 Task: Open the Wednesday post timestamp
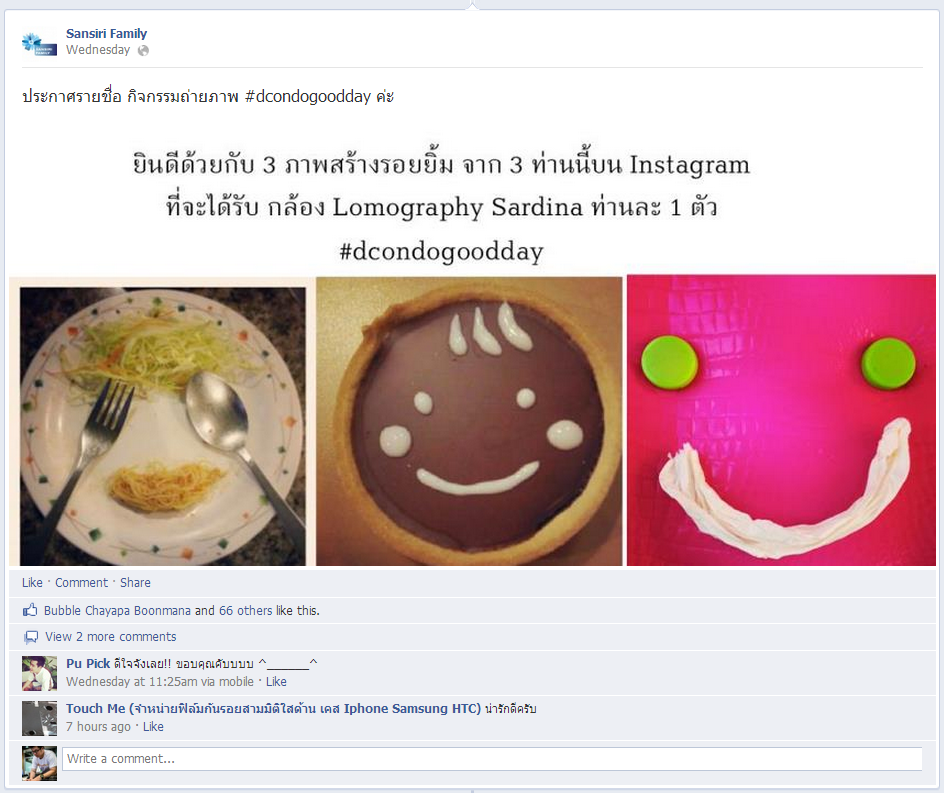pyautogui.click(x=98, y=50)
